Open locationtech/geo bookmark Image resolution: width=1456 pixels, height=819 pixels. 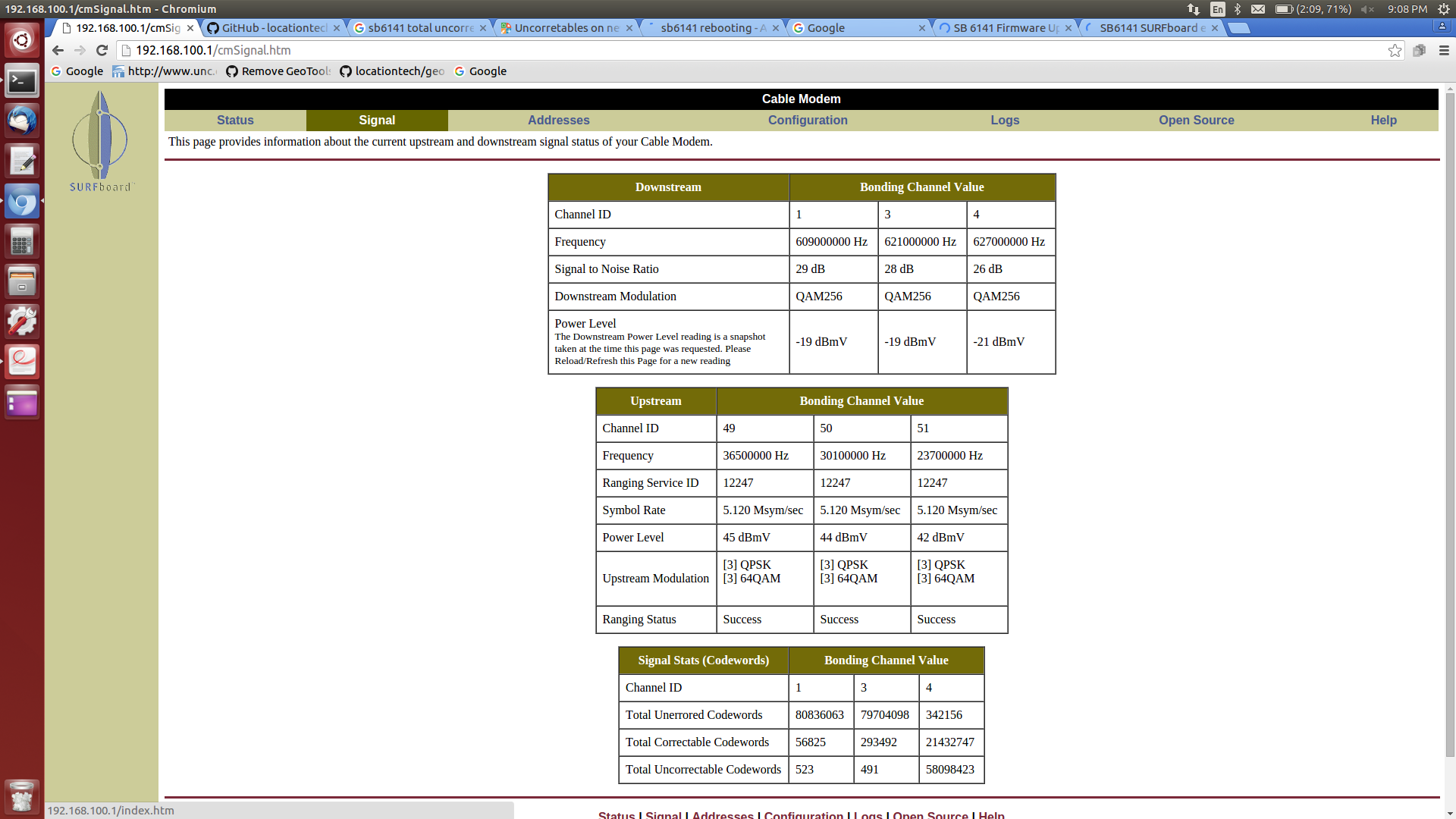pos(392,71)
